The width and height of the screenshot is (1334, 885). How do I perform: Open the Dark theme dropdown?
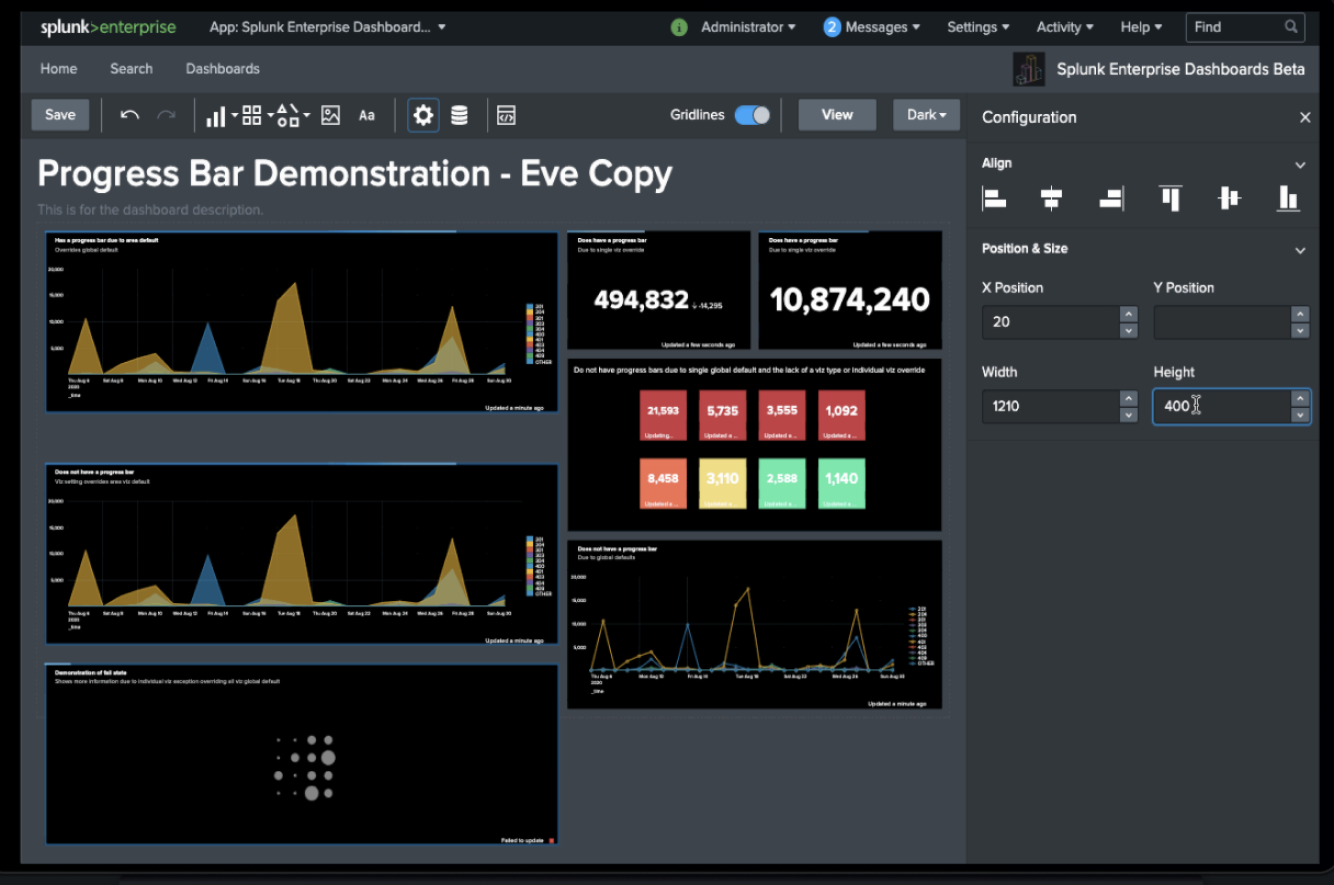pos(926,115)
